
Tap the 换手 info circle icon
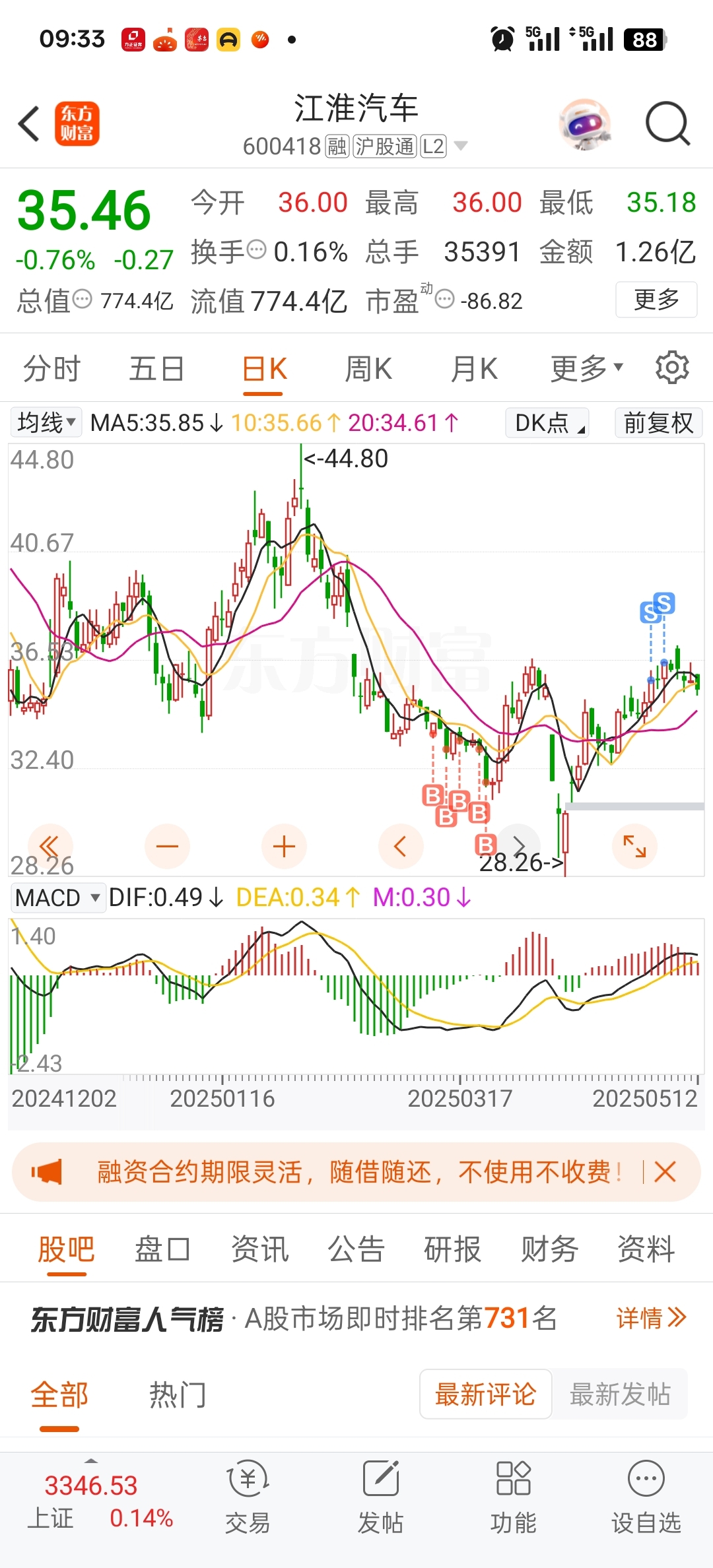point(256,250)
